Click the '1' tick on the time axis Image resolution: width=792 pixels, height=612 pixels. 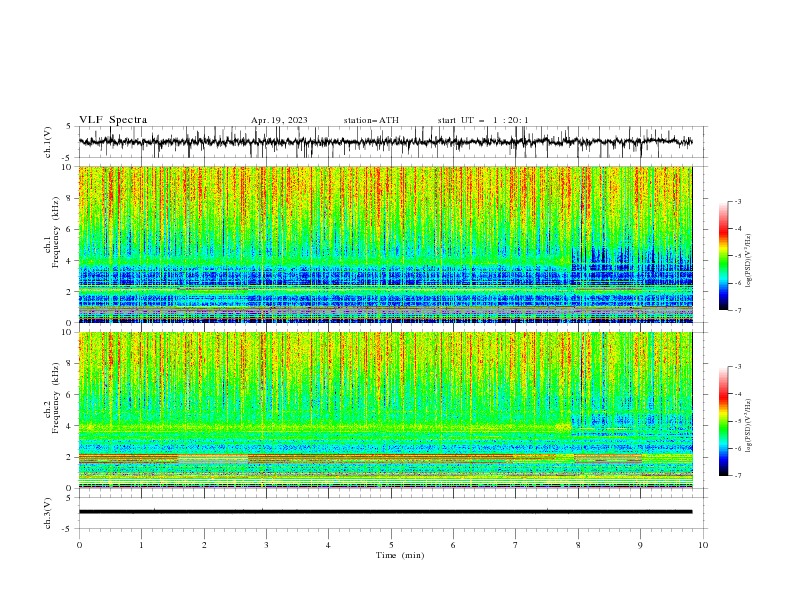click(141, 545)
